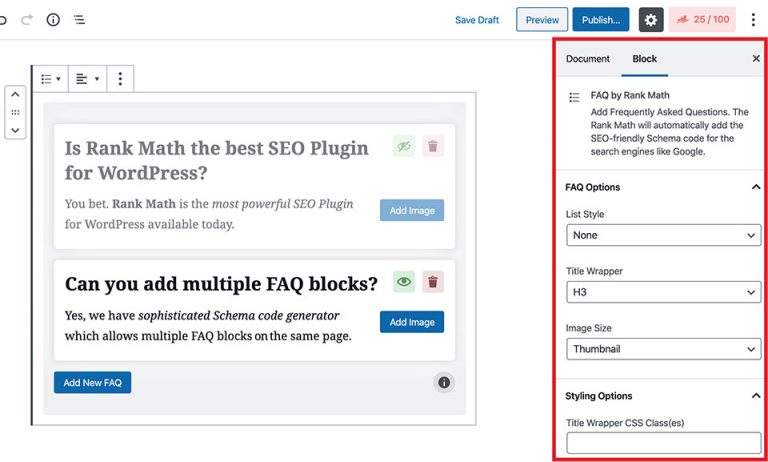Click the Add New FAQ button
This screenshot has height=462, width=768.
(92, 382)
